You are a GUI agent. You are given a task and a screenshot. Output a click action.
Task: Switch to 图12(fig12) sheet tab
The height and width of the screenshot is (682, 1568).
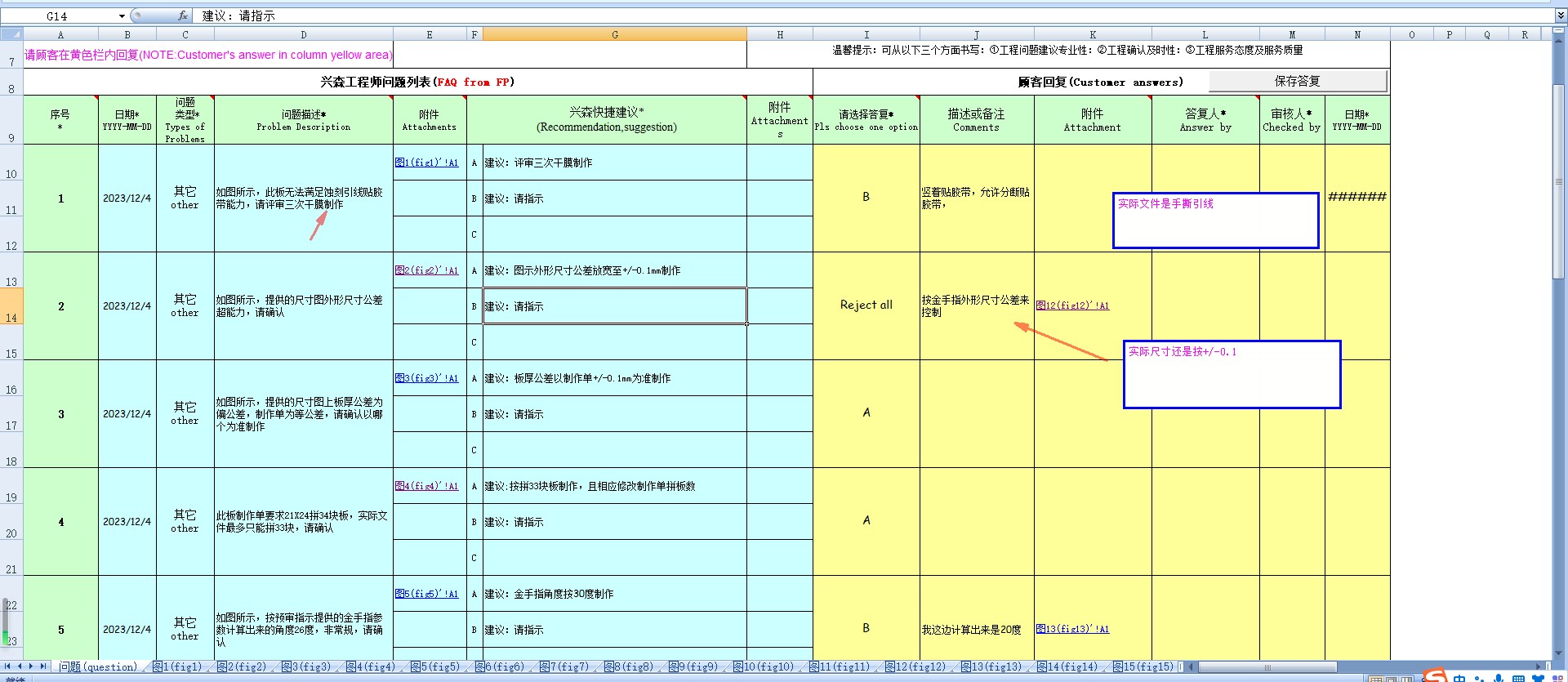click(915, 666)
